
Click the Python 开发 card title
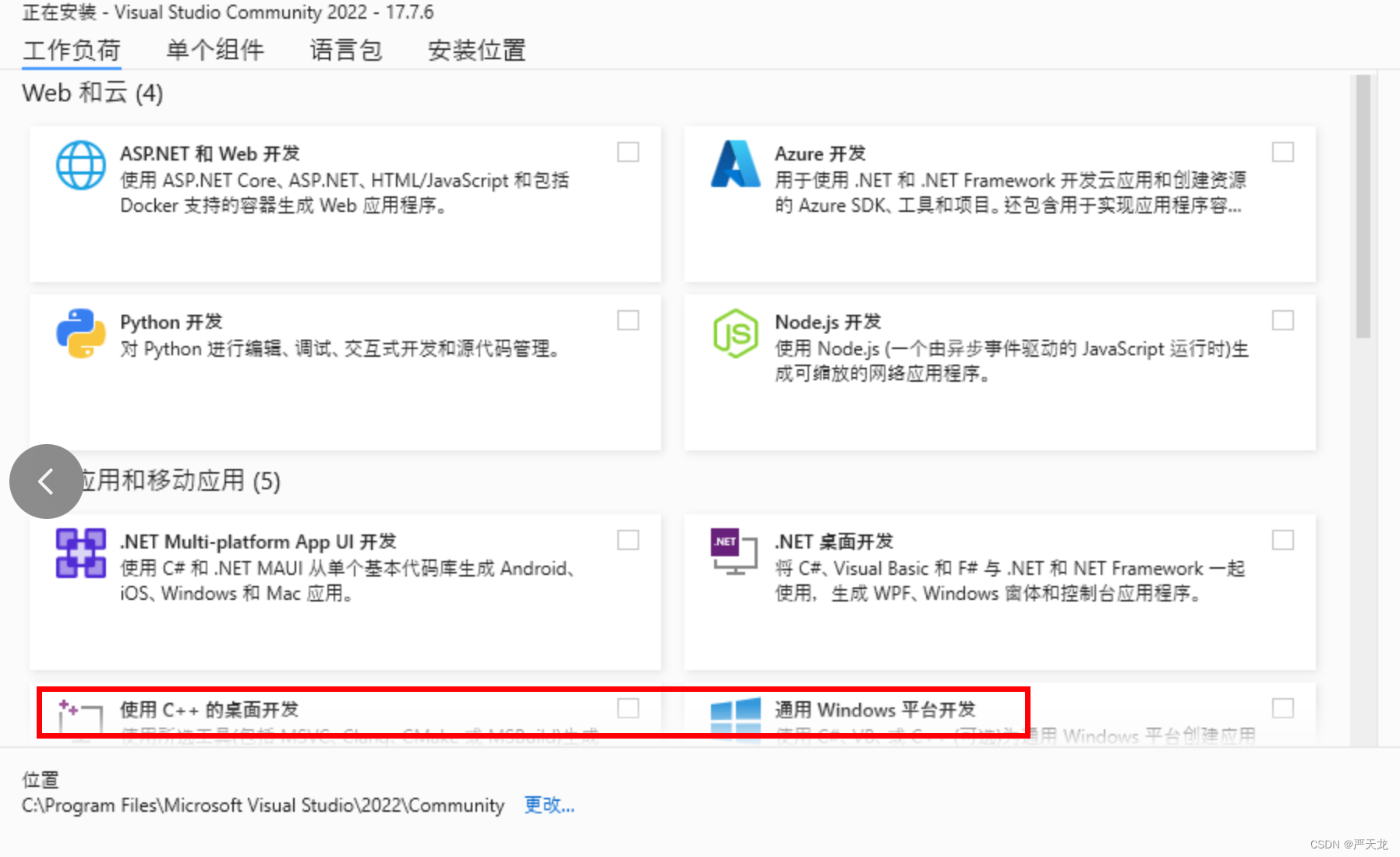pos(171,322)
